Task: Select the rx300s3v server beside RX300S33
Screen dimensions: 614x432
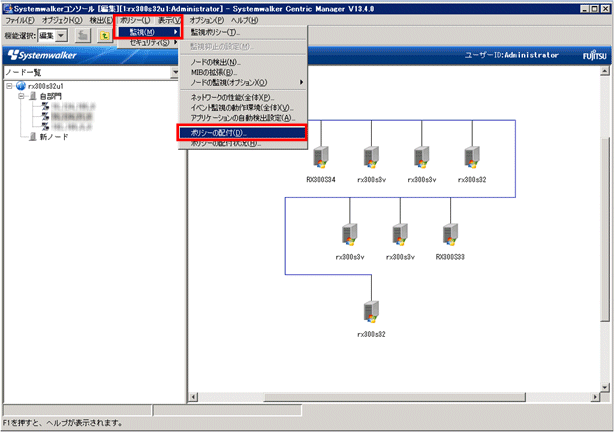Action: click(x=400, y=235)
